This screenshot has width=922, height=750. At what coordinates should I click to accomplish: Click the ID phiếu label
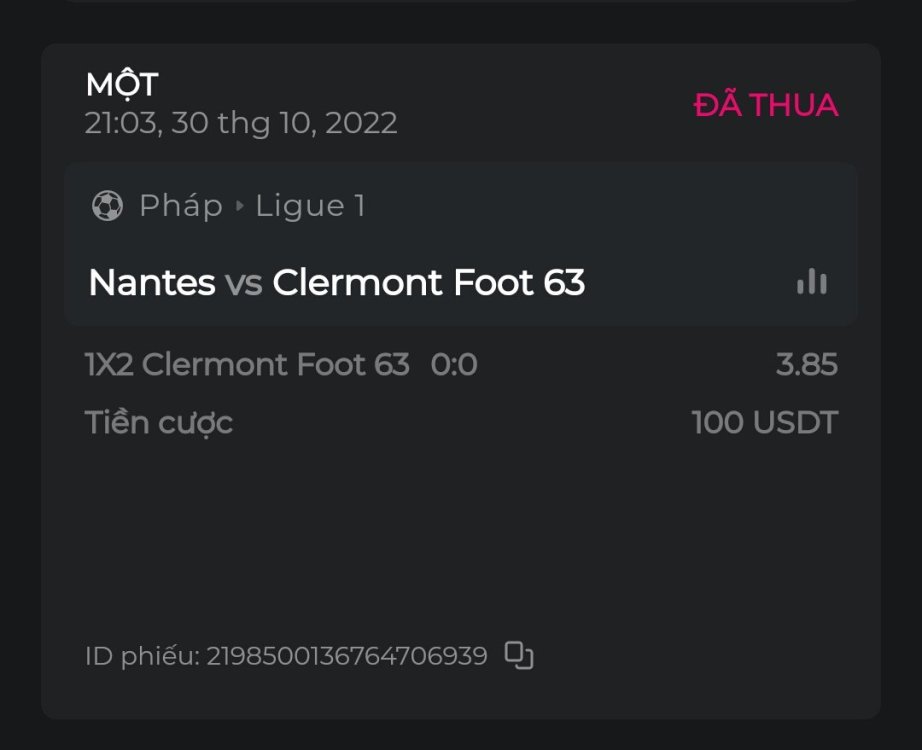pyautogui.click(x=142, y=656)
